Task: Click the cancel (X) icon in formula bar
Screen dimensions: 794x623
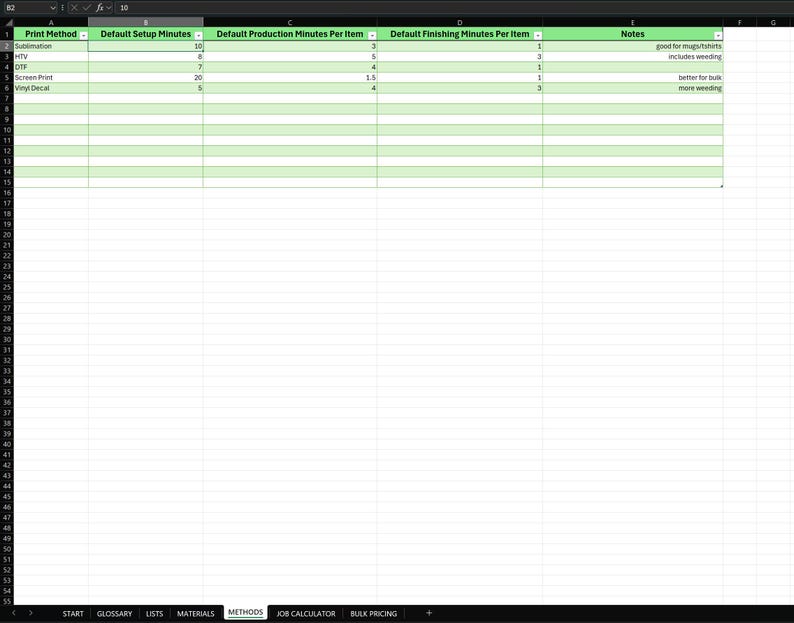Action: tap(74, 8)
